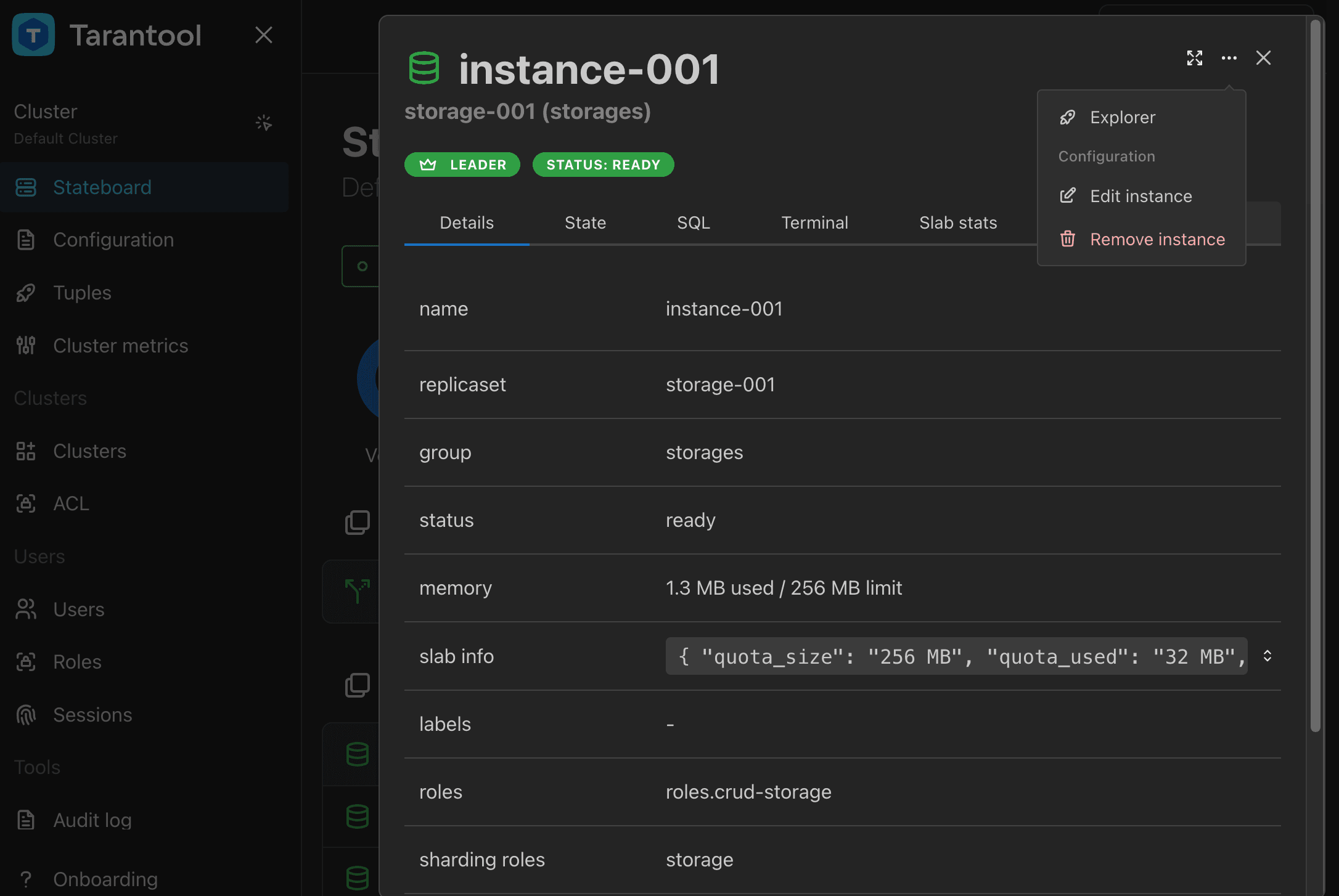Open the SQL tab
1339x896 pixels.
click(x=694, y=223)
